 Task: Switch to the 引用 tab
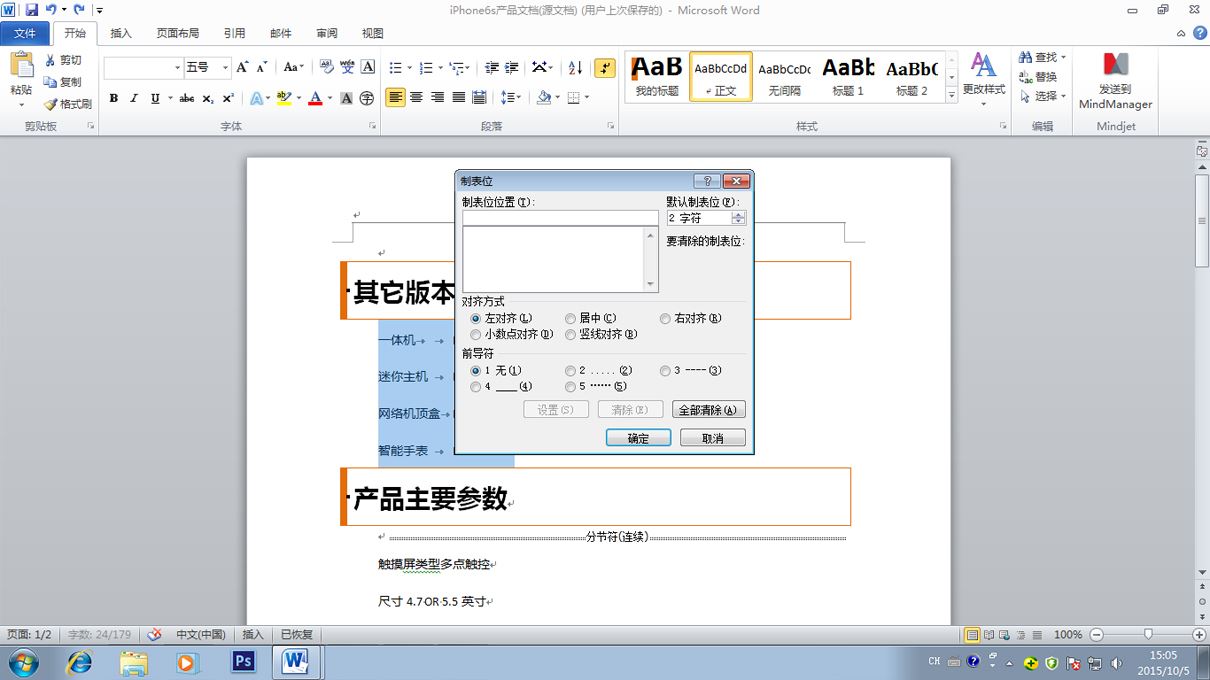point(234,33)
